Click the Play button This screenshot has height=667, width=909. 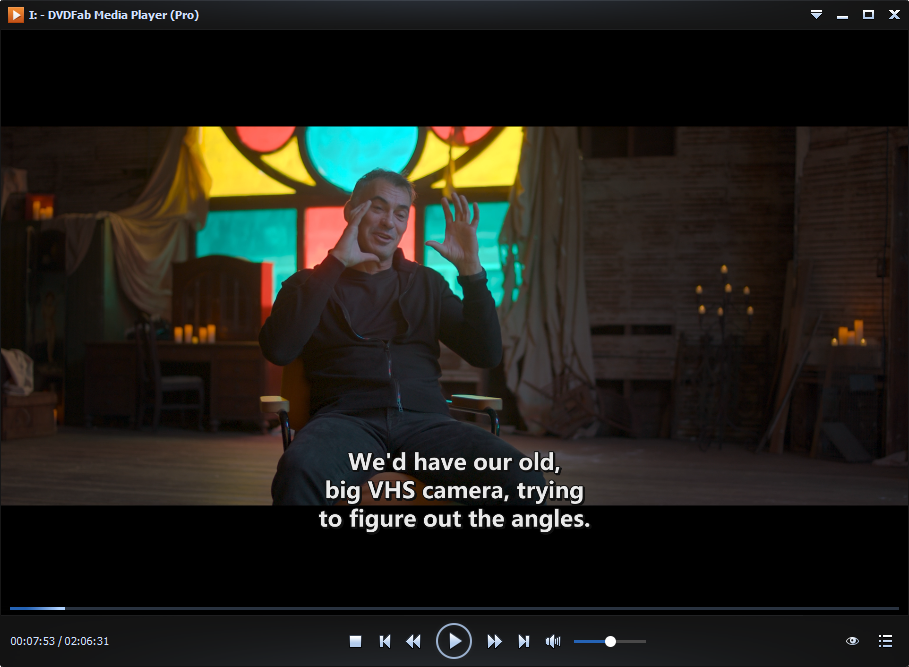(454, 641)
